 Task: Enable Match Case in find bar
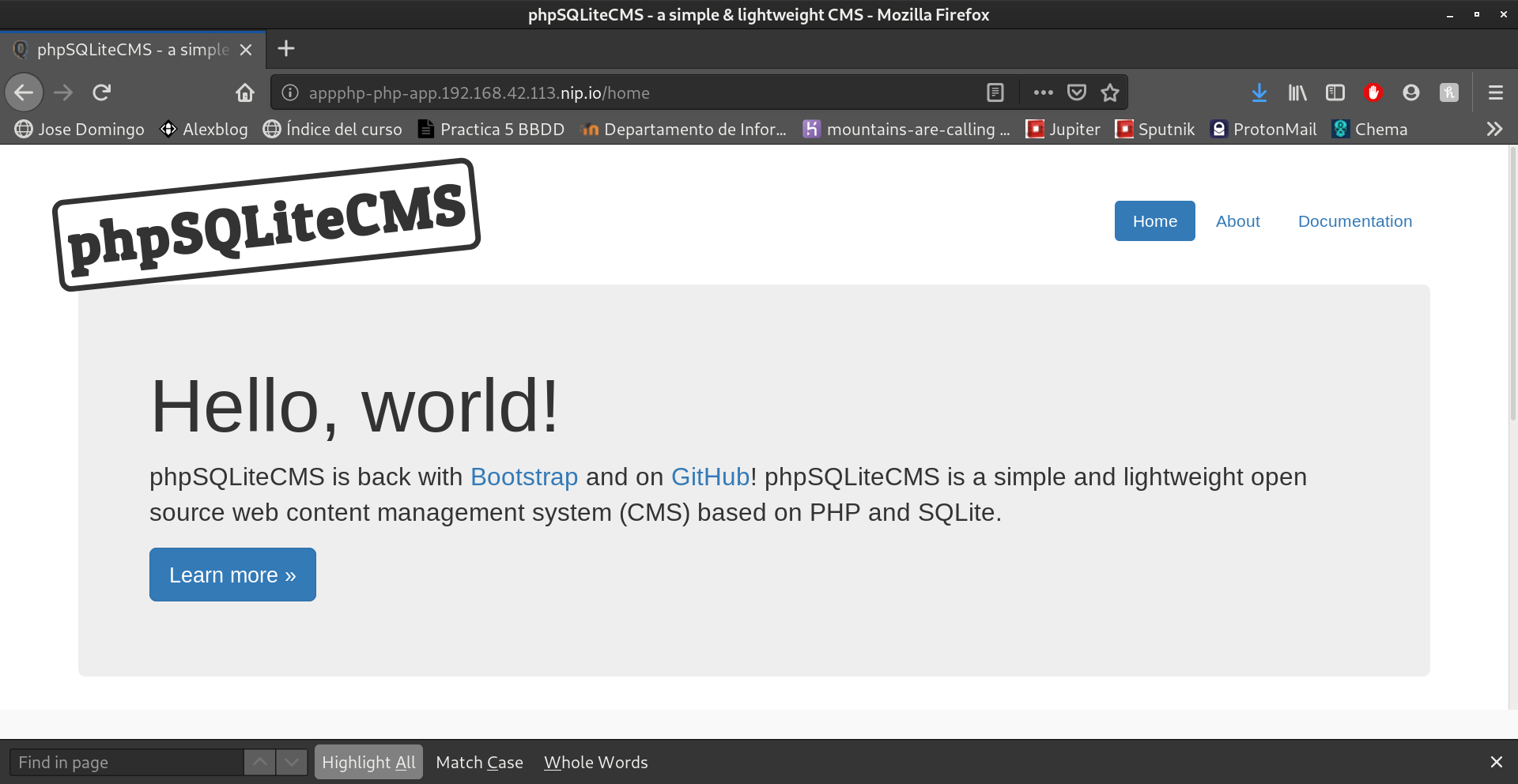click(x=479, y=762)
